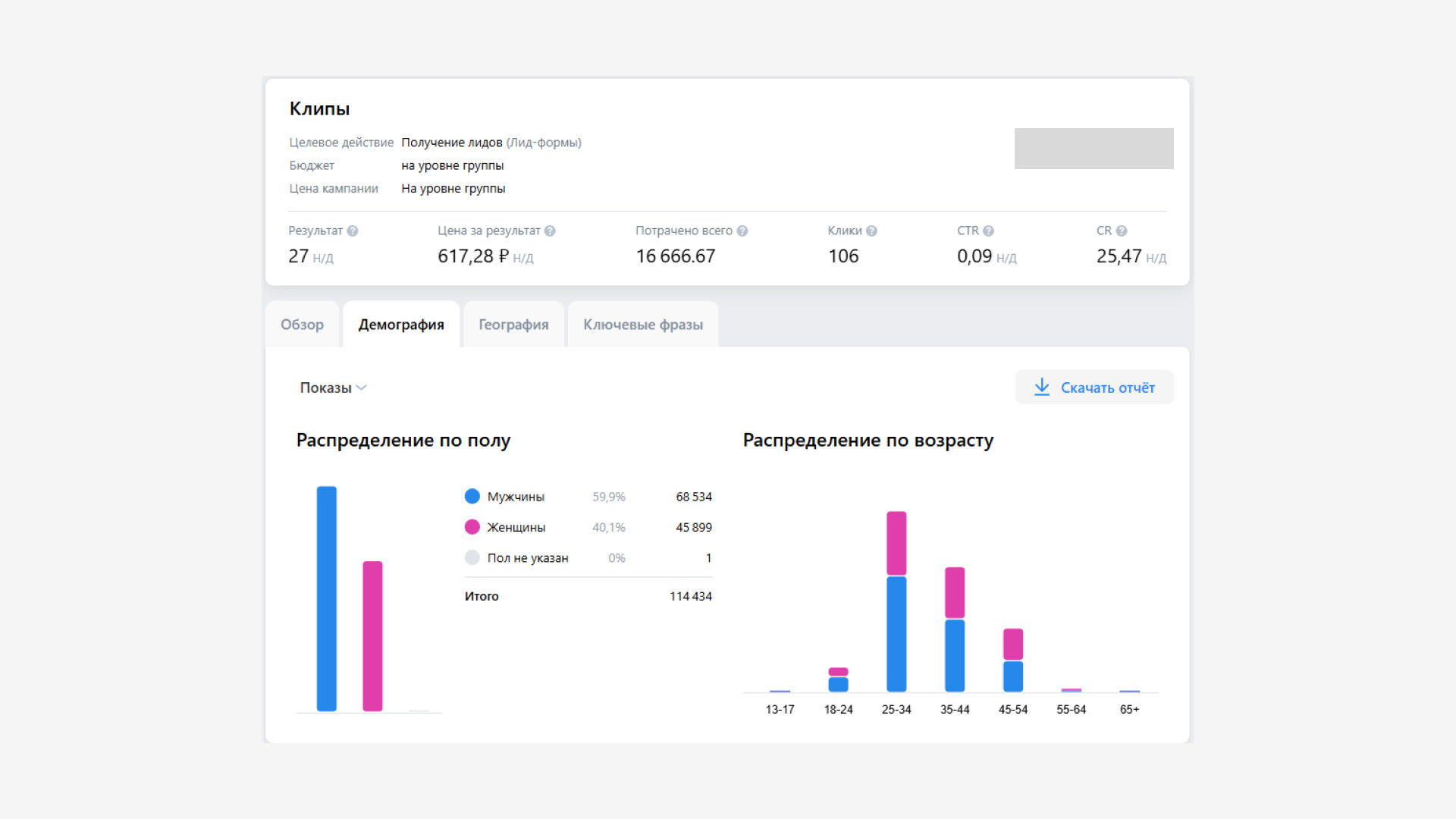This screenshot has height=819, width=1456.
Task: Click gray Пол не указан legend dot
Action: (x=472, y=558)
